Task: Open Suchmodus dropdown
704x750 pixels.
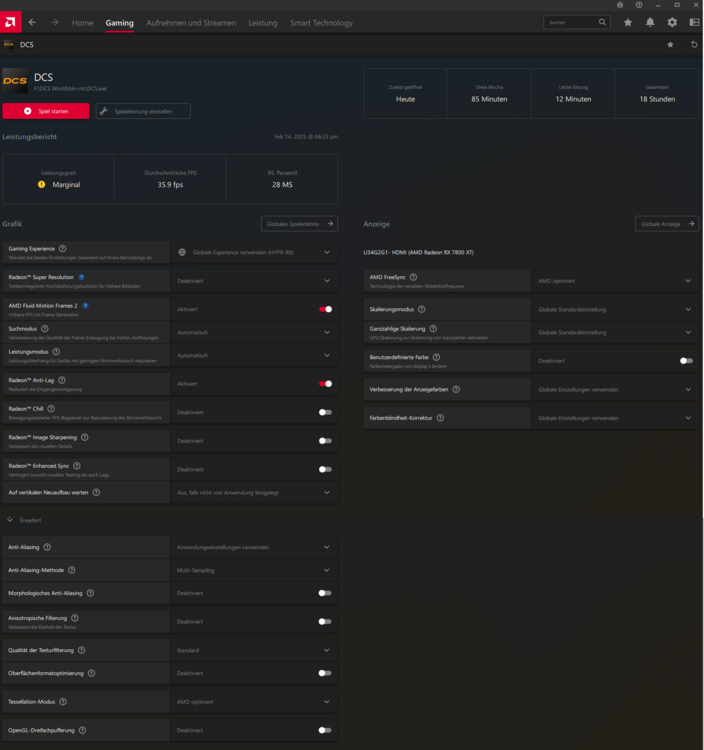Action: (254, 332)
